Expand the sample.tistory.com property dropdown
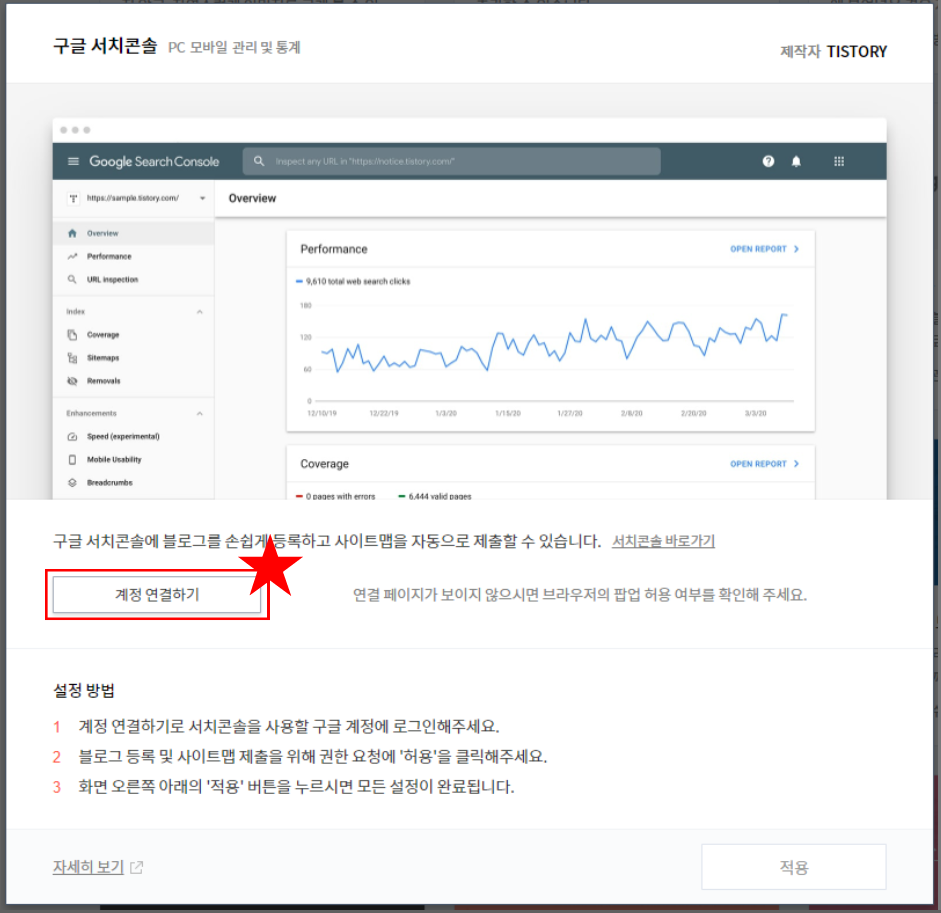Viewport: 941px width, 913px height. coord(202,198)
